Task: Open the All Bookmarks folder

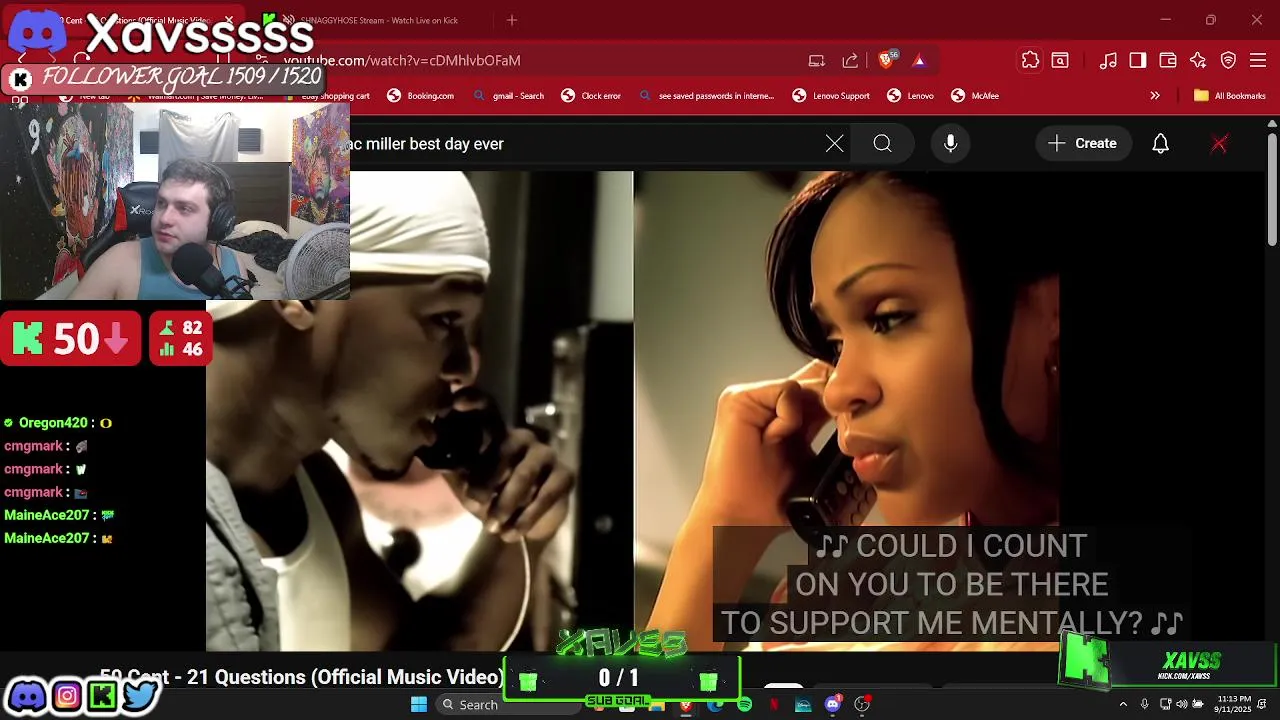Action: tap(1230, 96)
